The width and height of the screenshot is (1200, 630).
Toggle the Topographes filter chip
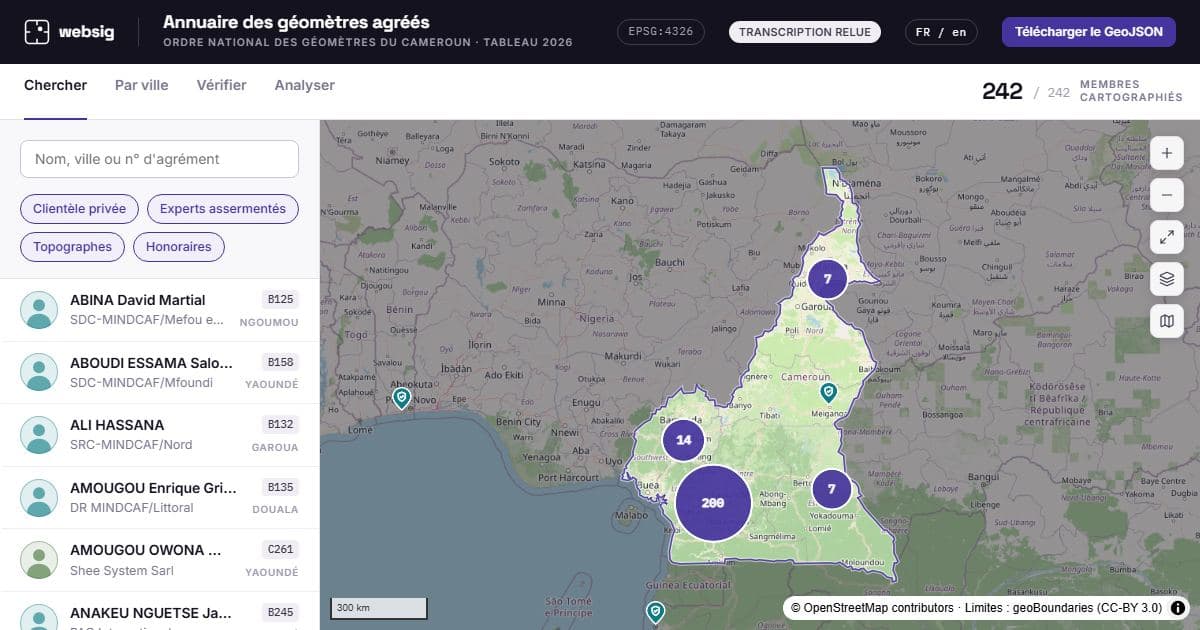pyautogui.click(x=72, y=247)
